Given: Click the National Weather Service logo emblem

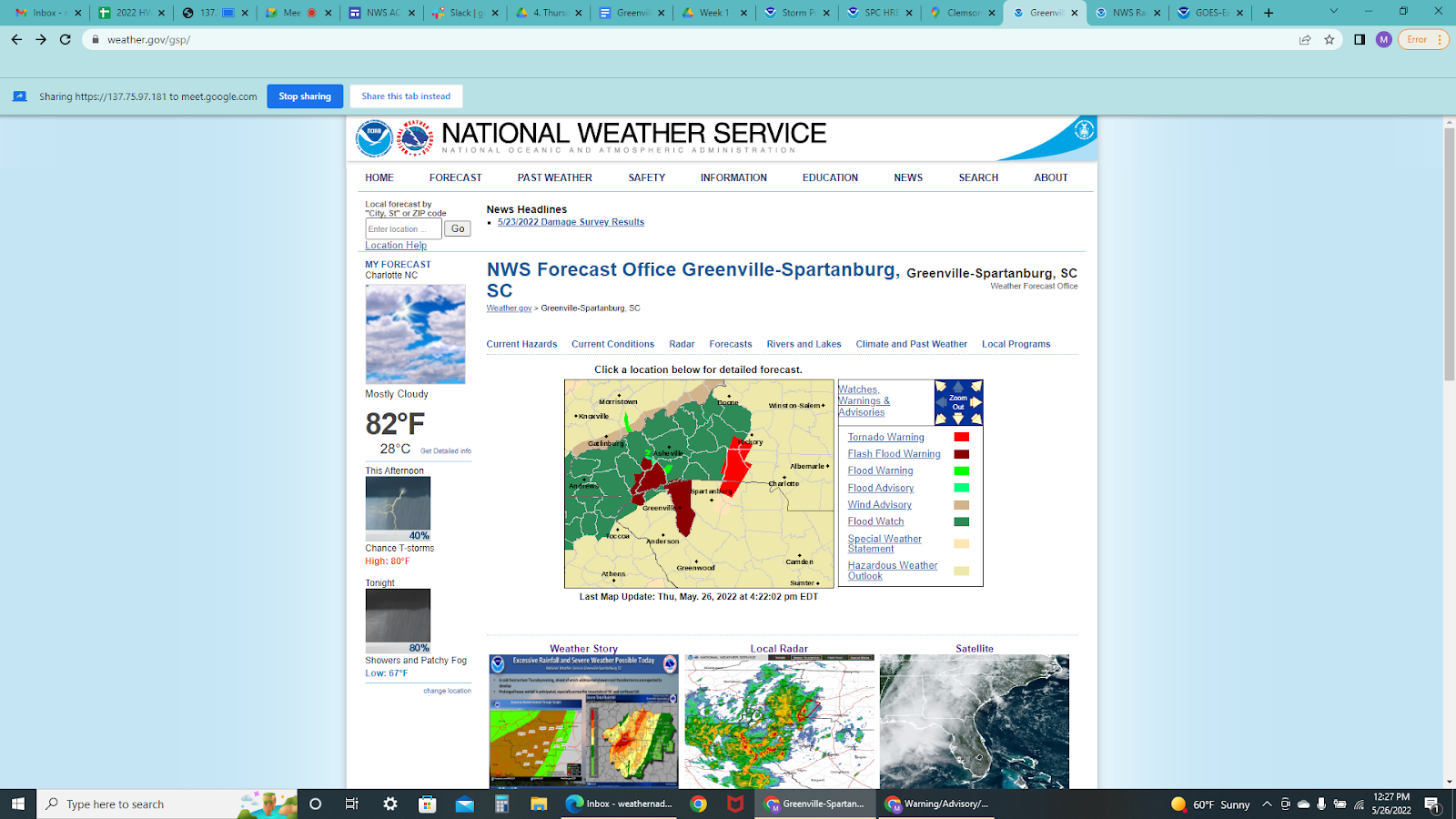Looking at the screenshot, I should pyautogui.click(x=415, y=138).
